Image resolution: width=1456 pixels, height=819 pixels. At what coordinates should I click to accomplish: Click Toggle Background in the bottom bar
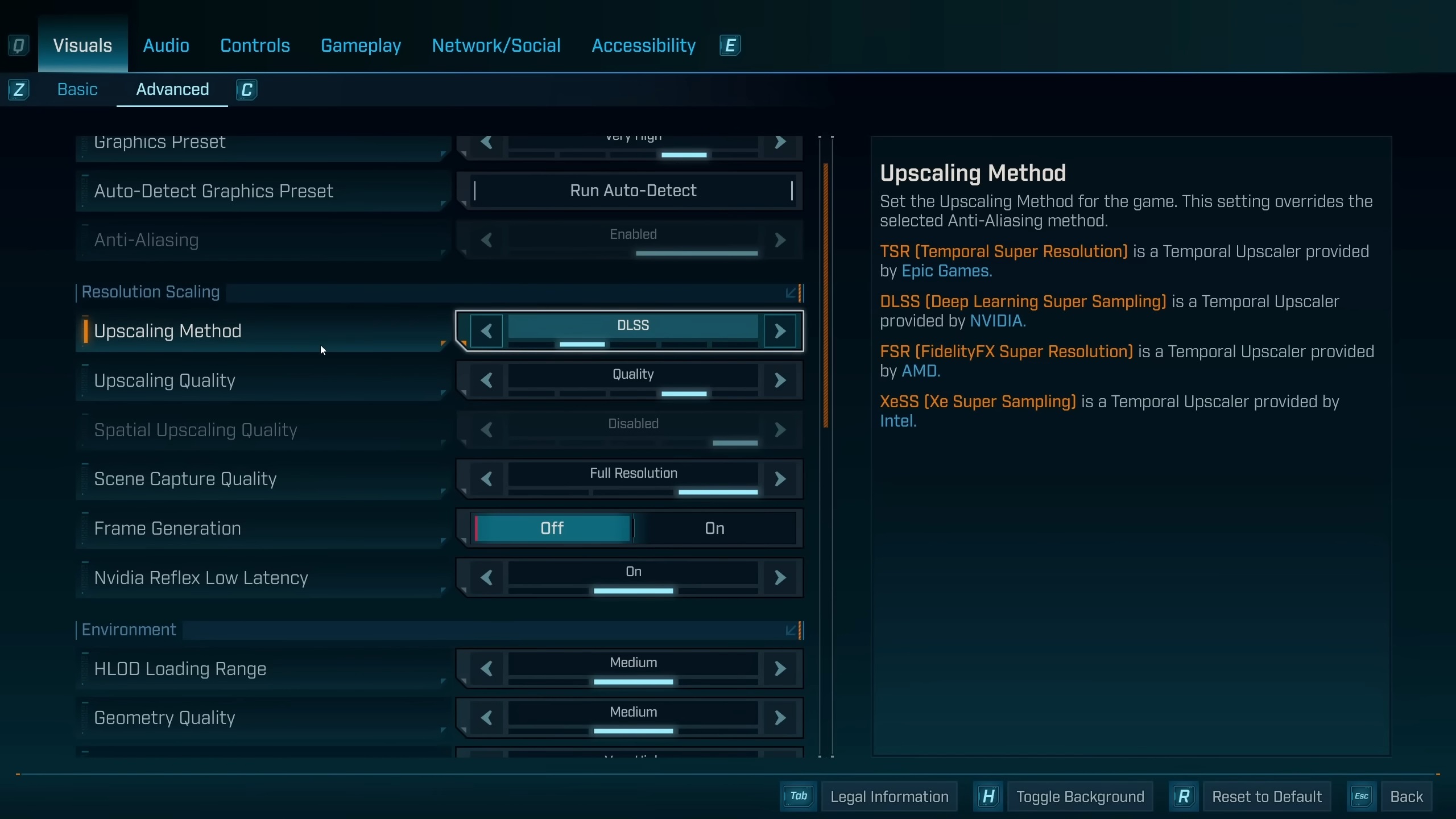pos(1080,796)
